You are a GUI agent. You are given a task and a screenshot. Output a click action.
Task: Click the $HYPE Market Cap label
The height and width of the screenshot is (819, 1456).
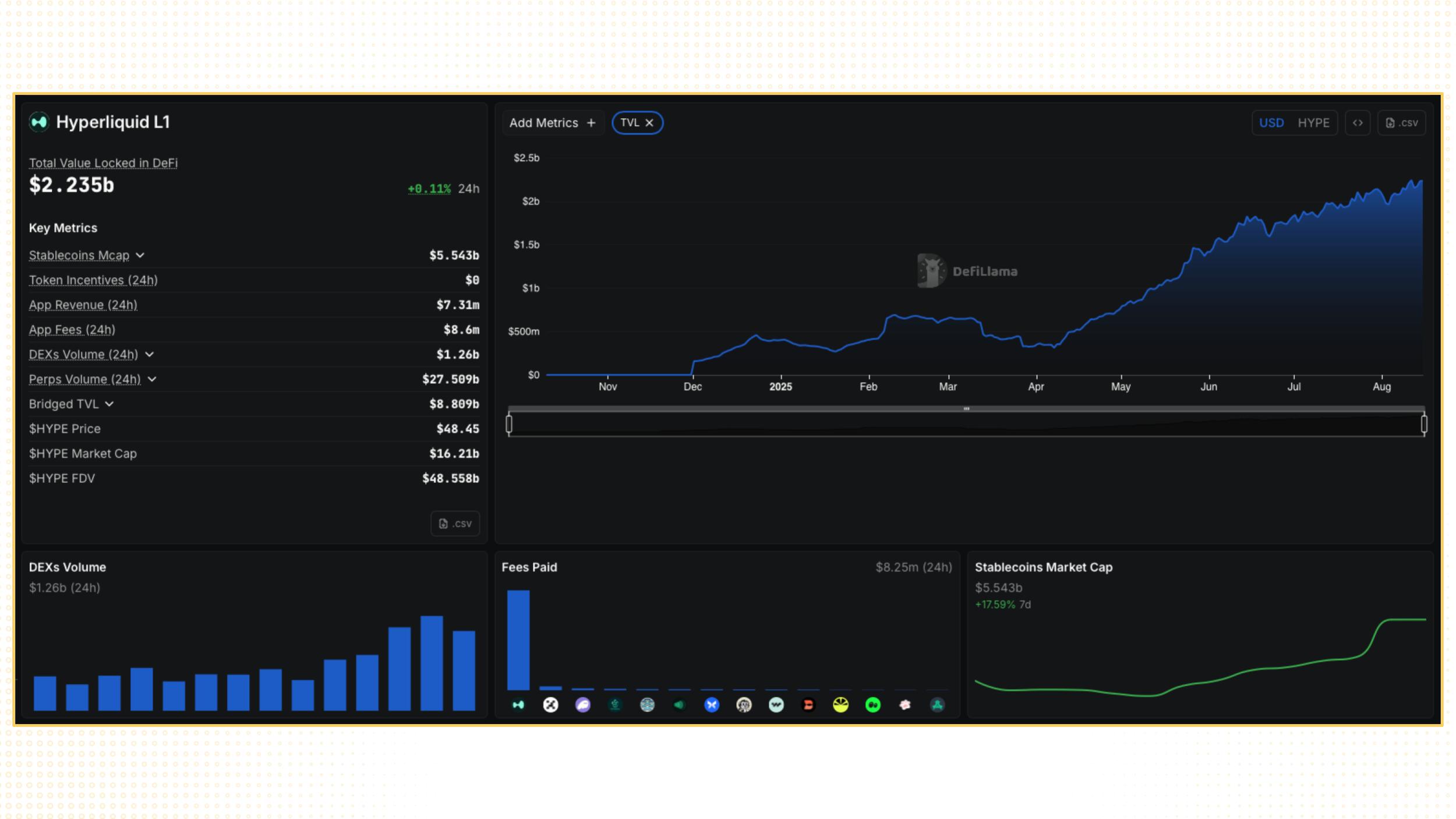point(83,453)
